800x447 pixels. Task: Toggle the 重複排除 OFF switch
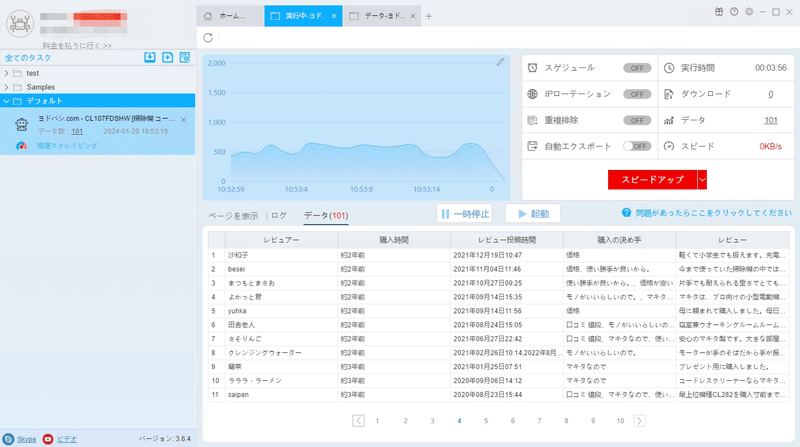click(637, 120)
